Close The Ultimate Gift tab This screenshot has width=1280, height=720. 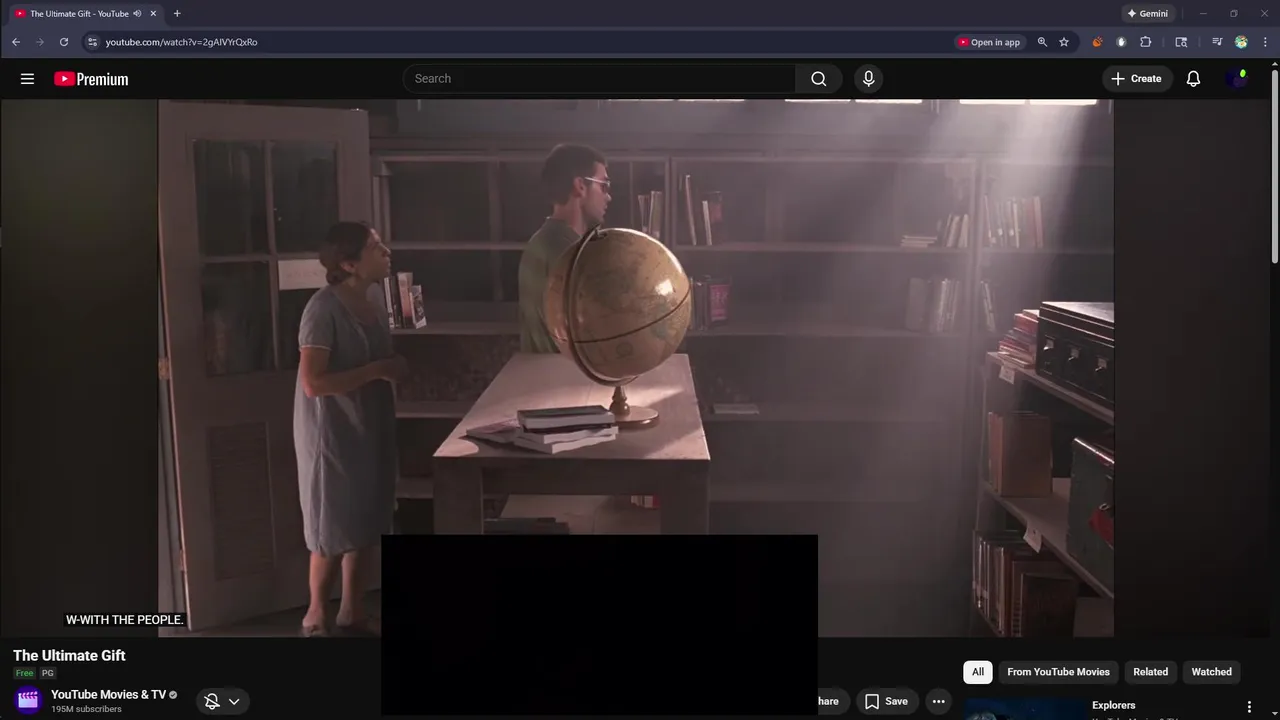[153, 14]
